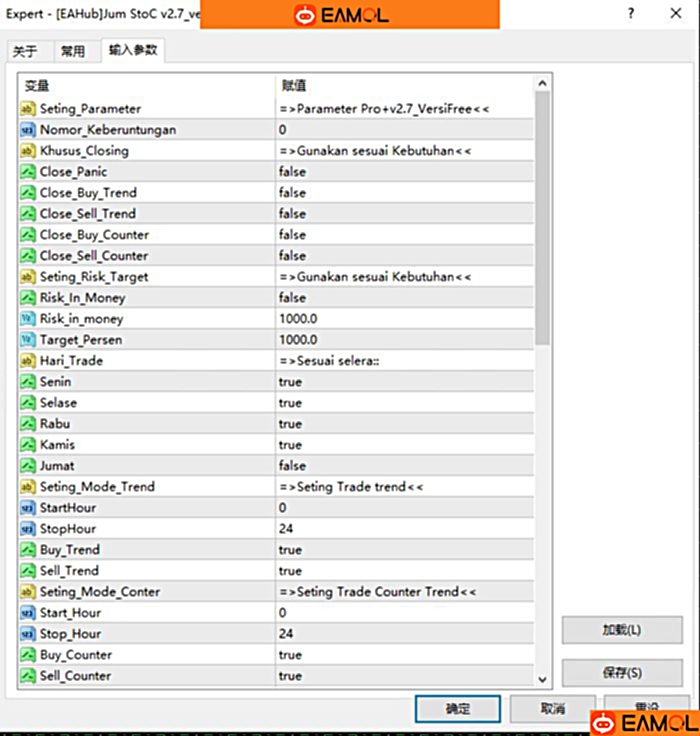The image size is (700, 736).
Task: Confirm with the 确定 button
Action: click(458, 709)
